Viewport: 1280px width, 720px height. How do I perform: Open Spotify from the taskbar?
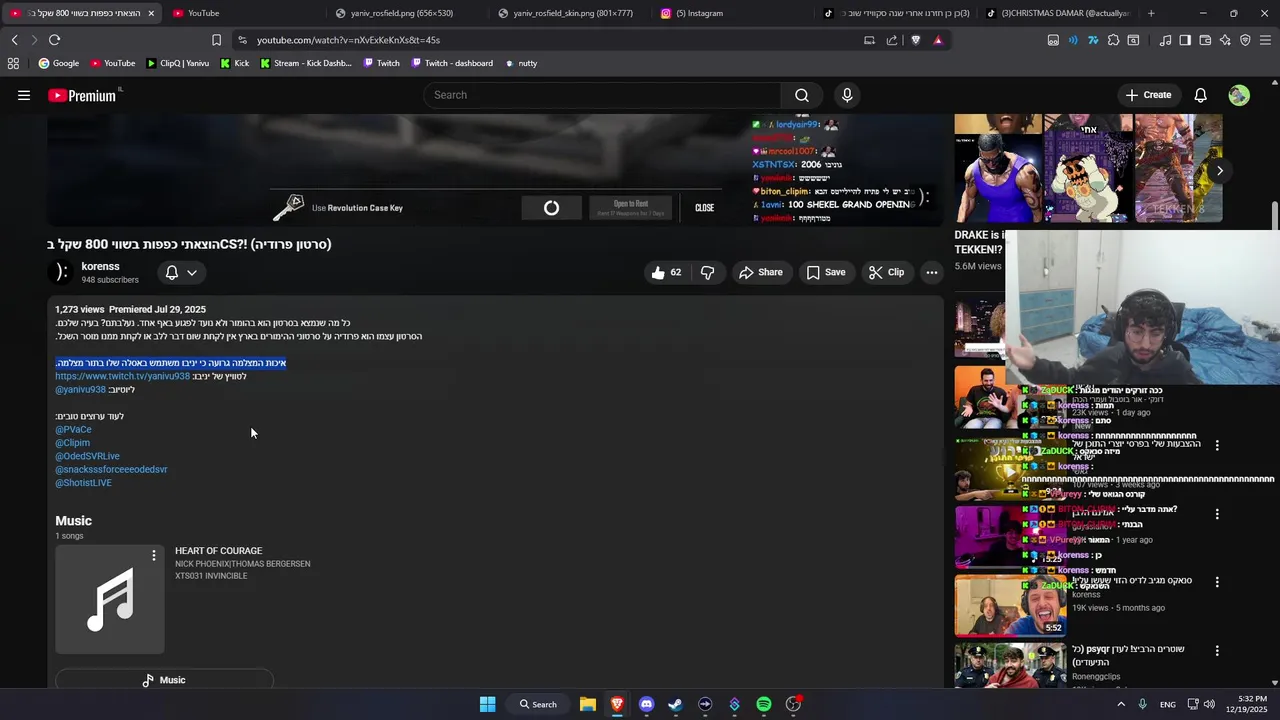pyautogui.click(x=764, y=704)
